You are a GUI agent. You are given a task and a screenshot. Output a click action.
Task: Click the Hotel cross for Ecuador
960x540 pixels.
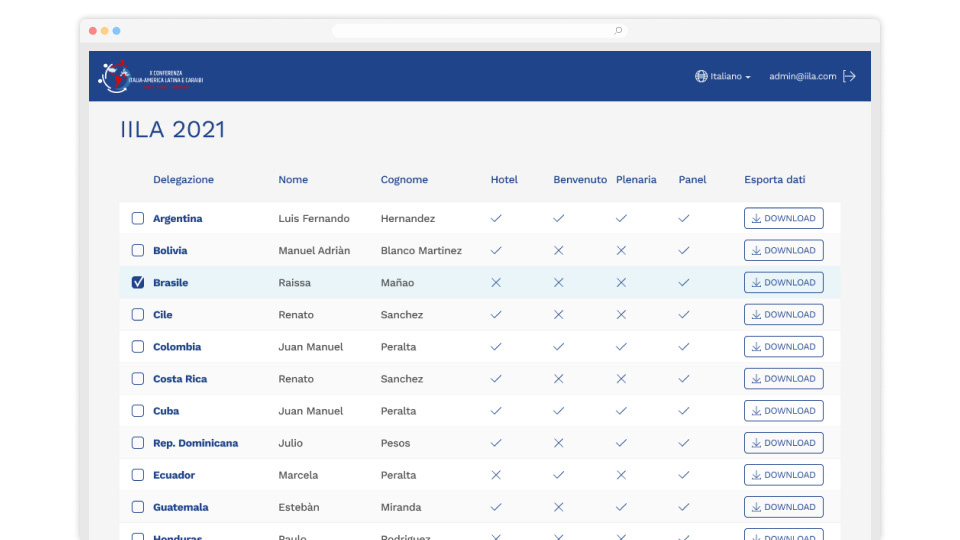[496, 475]
